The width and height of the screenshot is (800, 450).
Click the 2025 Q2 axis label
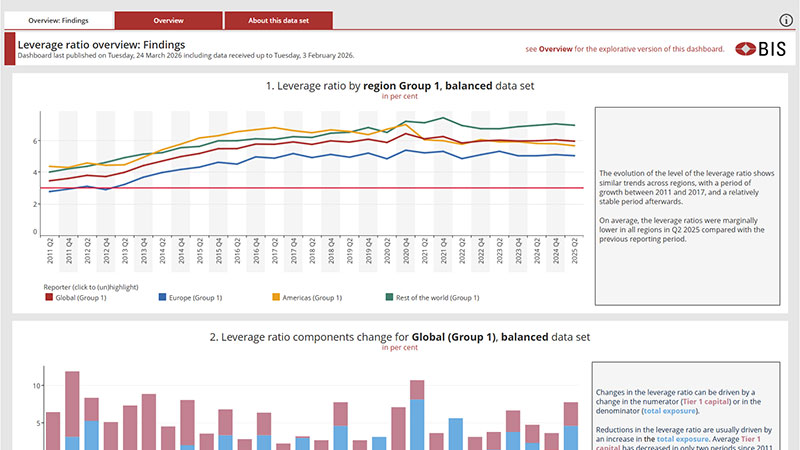click(574, 251)
